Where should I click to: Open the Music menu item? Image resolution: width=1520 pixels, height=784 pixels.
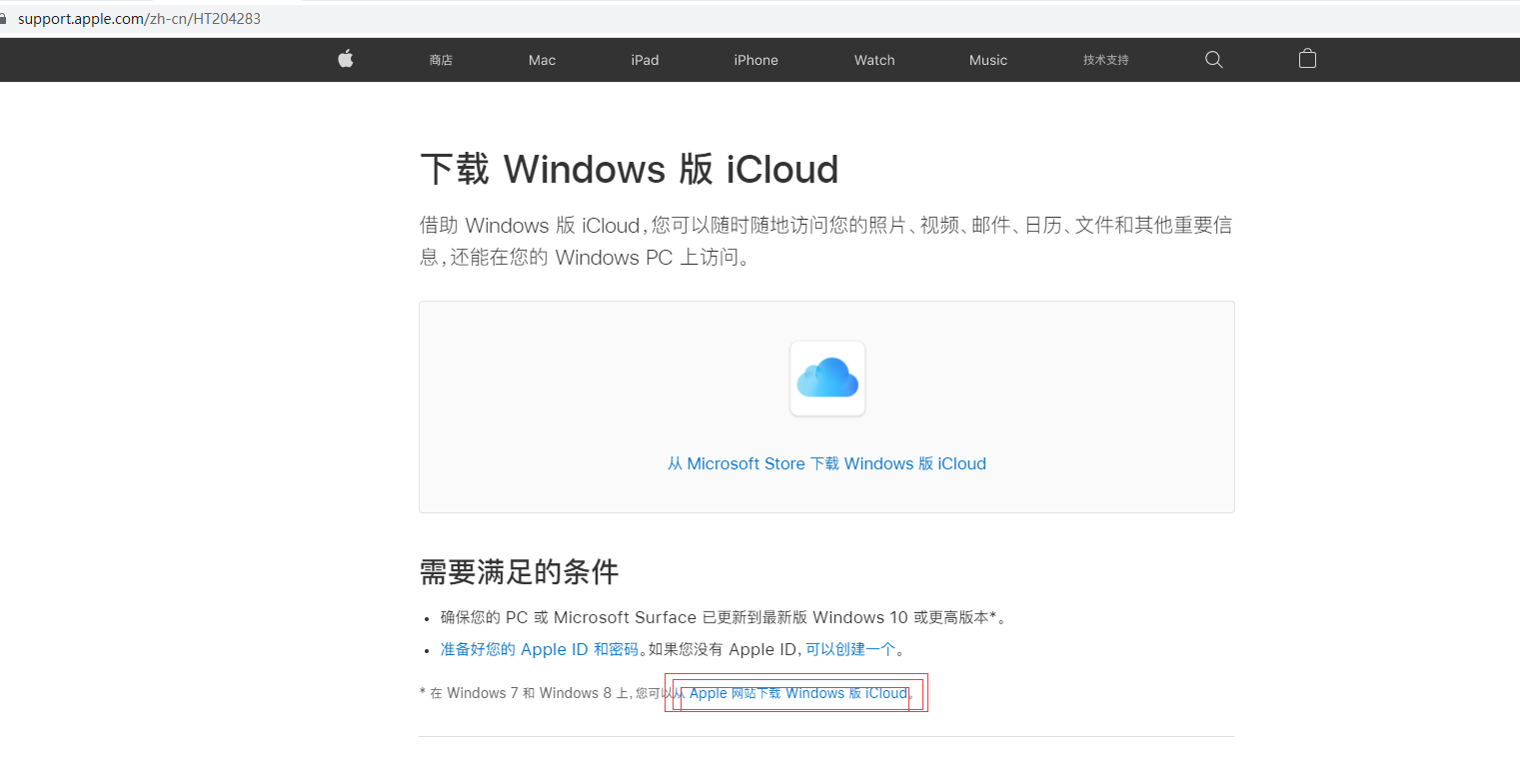click(x=988, y=60)
